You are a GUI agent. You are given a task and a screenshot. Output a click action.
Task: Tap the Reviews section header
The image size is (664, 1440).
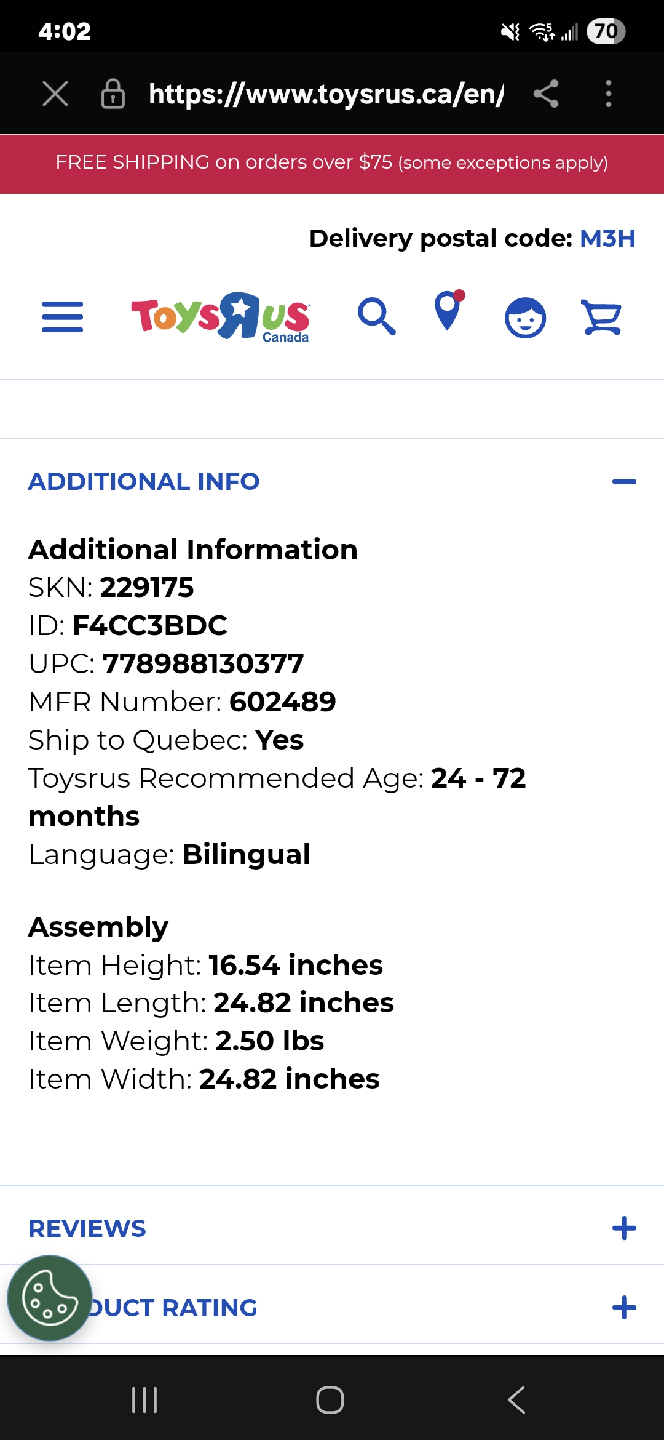(87, 1229)
